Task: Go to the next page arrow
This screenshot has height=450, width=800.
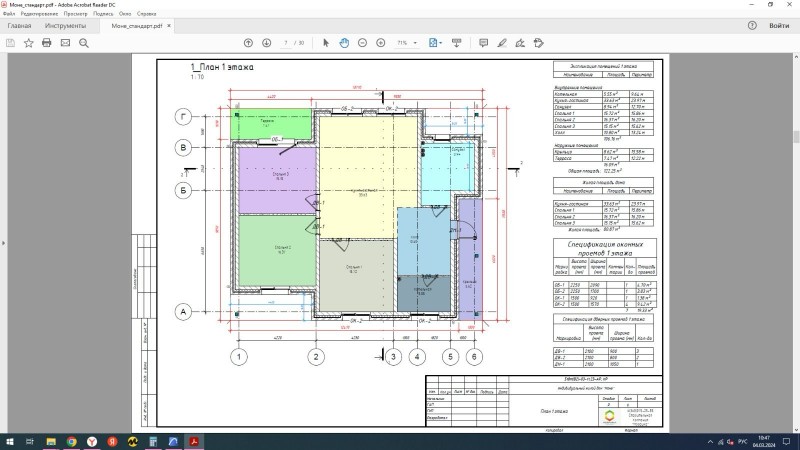Action: 267,43
